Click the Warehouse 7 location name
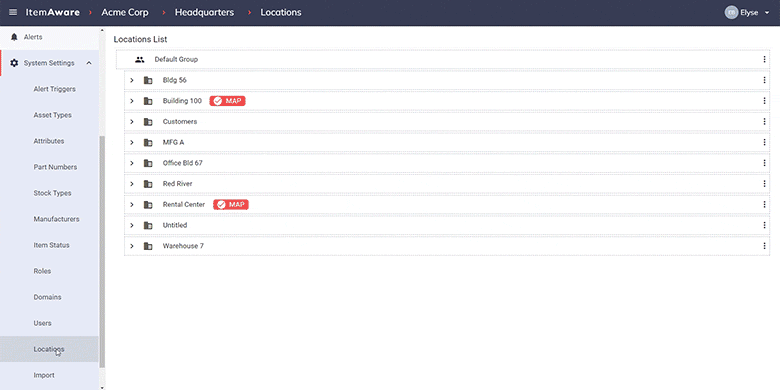Image resolution: width=780 pixels, height=390 pixels. coord(183,246)
